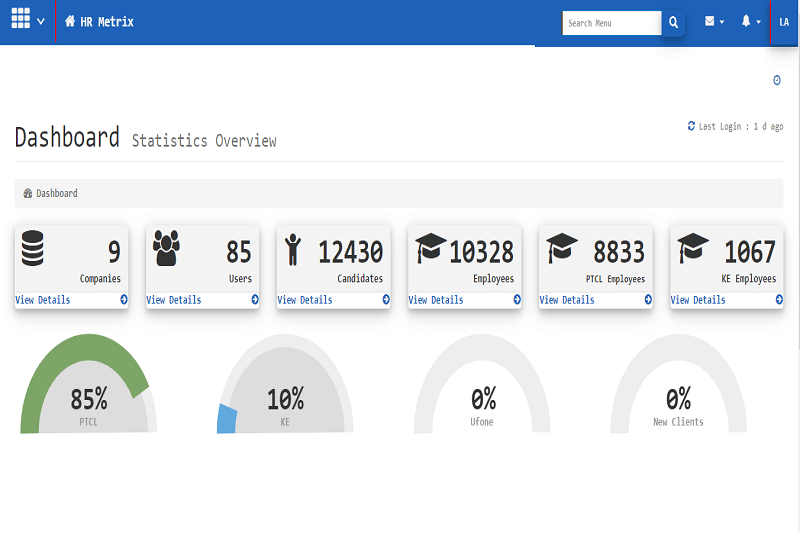Open the mail messages dropdown
Image resolution: width=800 pixels, height=533 pixels.
tap(713, 22)
